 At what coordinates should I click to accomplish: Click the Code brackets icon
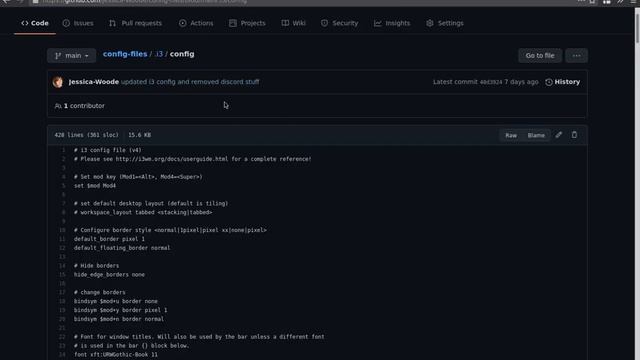25,23
